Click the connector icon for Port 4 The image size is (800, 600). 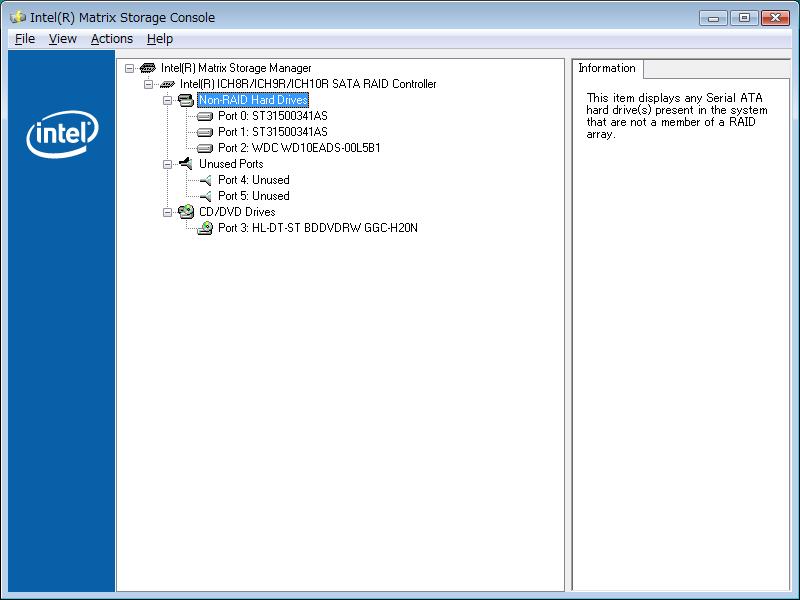(x=205, y=180)
